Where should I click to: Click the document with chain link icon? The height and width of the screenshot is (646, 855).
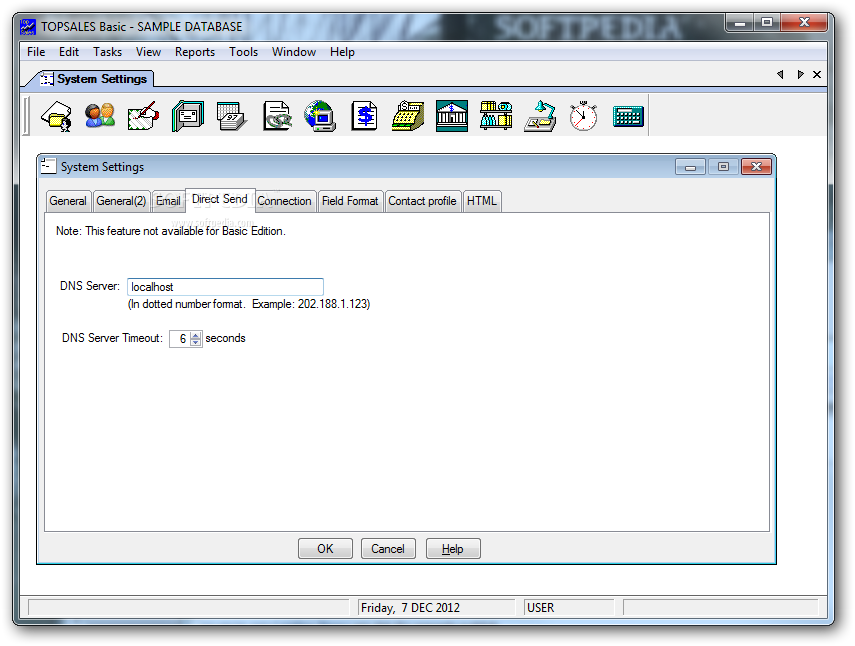(277, 116)
